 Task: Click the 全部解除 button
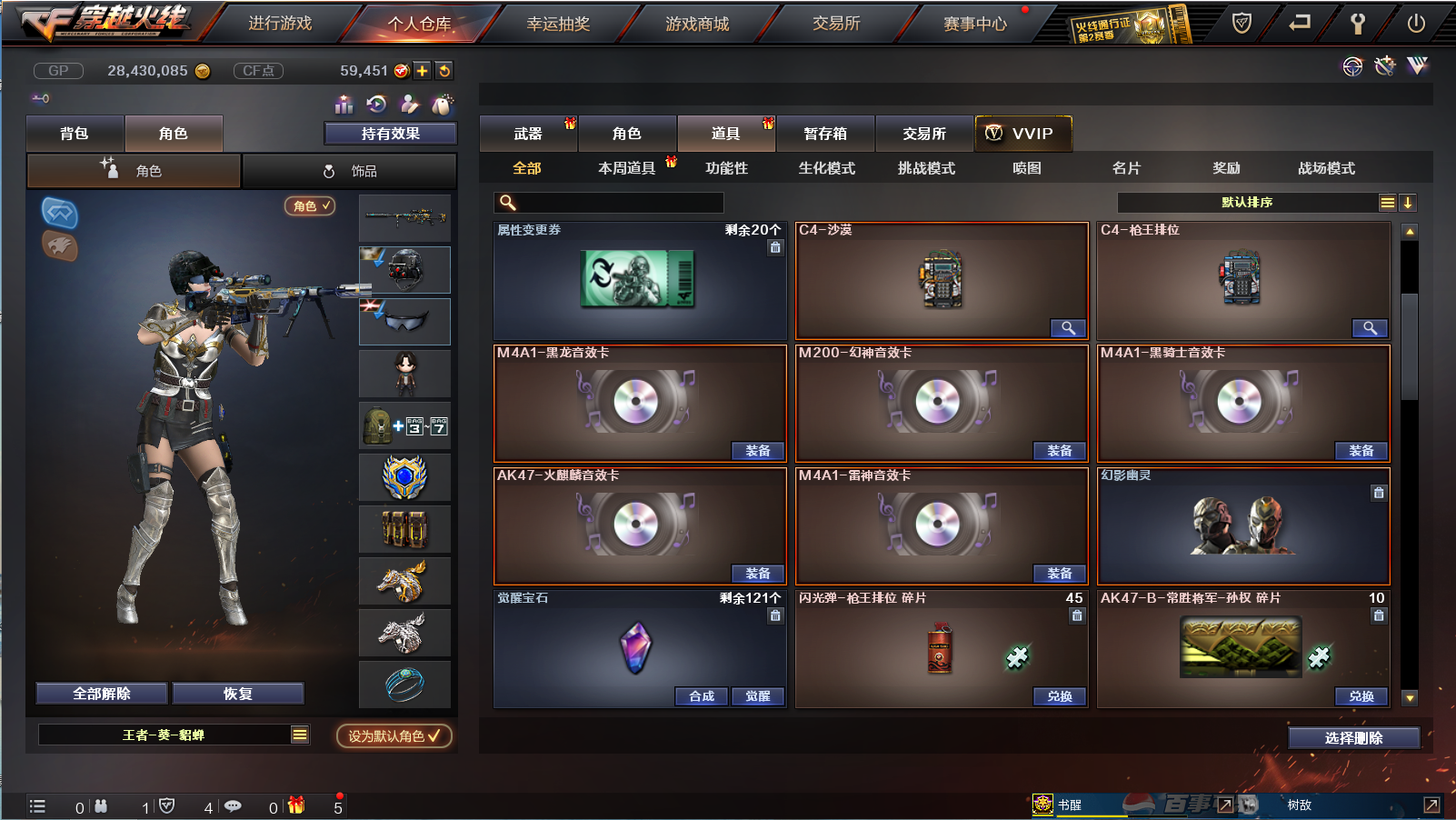(x=102, y=694)
